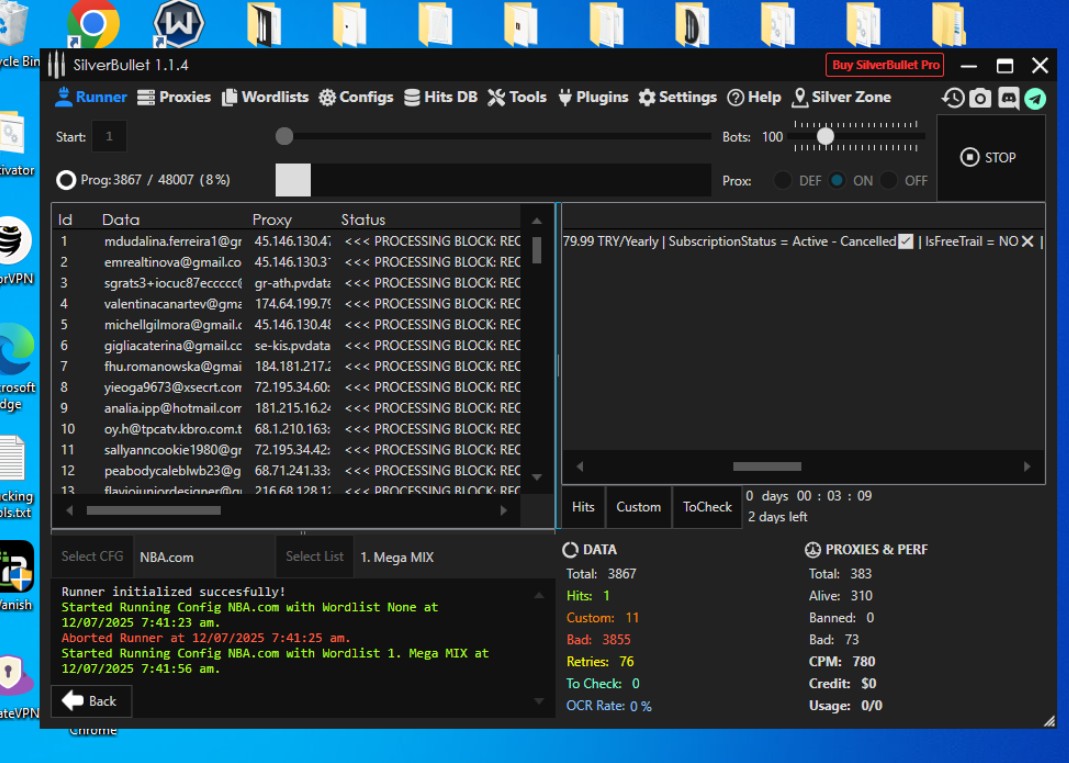This screenshot has width=1069, height=763.
Task: Click the Bots count slider handle
Action: pyautogui.click(x=825, y=136)
